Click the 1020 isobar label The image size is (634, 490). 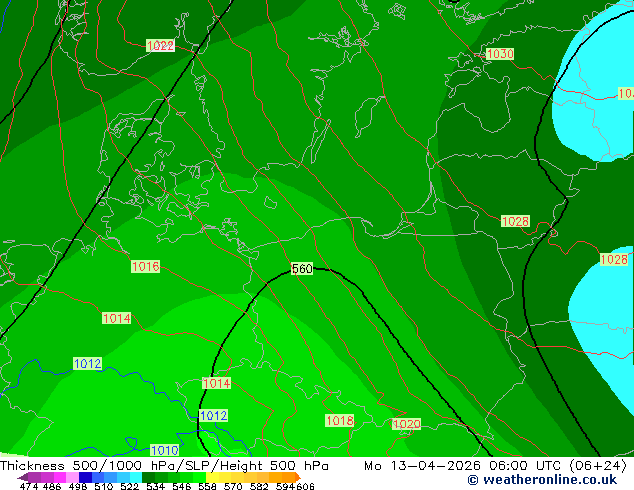click(406, 424)
